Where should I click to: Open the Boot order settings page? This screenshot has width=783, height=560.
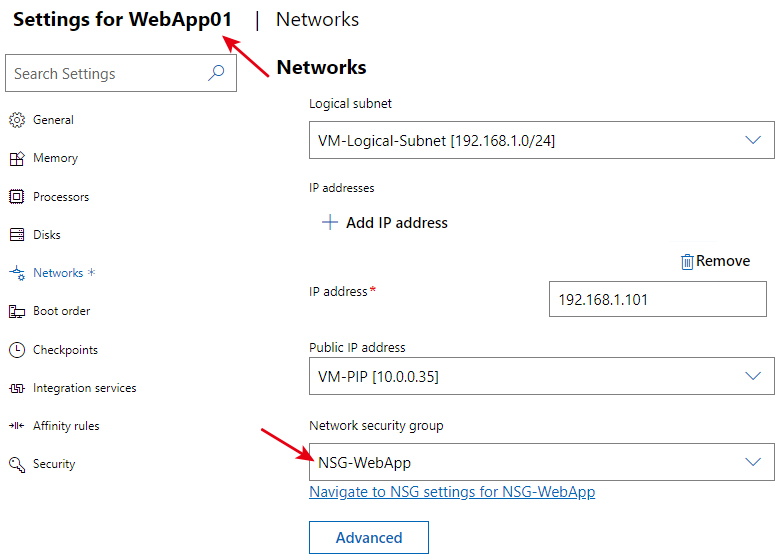(61, 311)
